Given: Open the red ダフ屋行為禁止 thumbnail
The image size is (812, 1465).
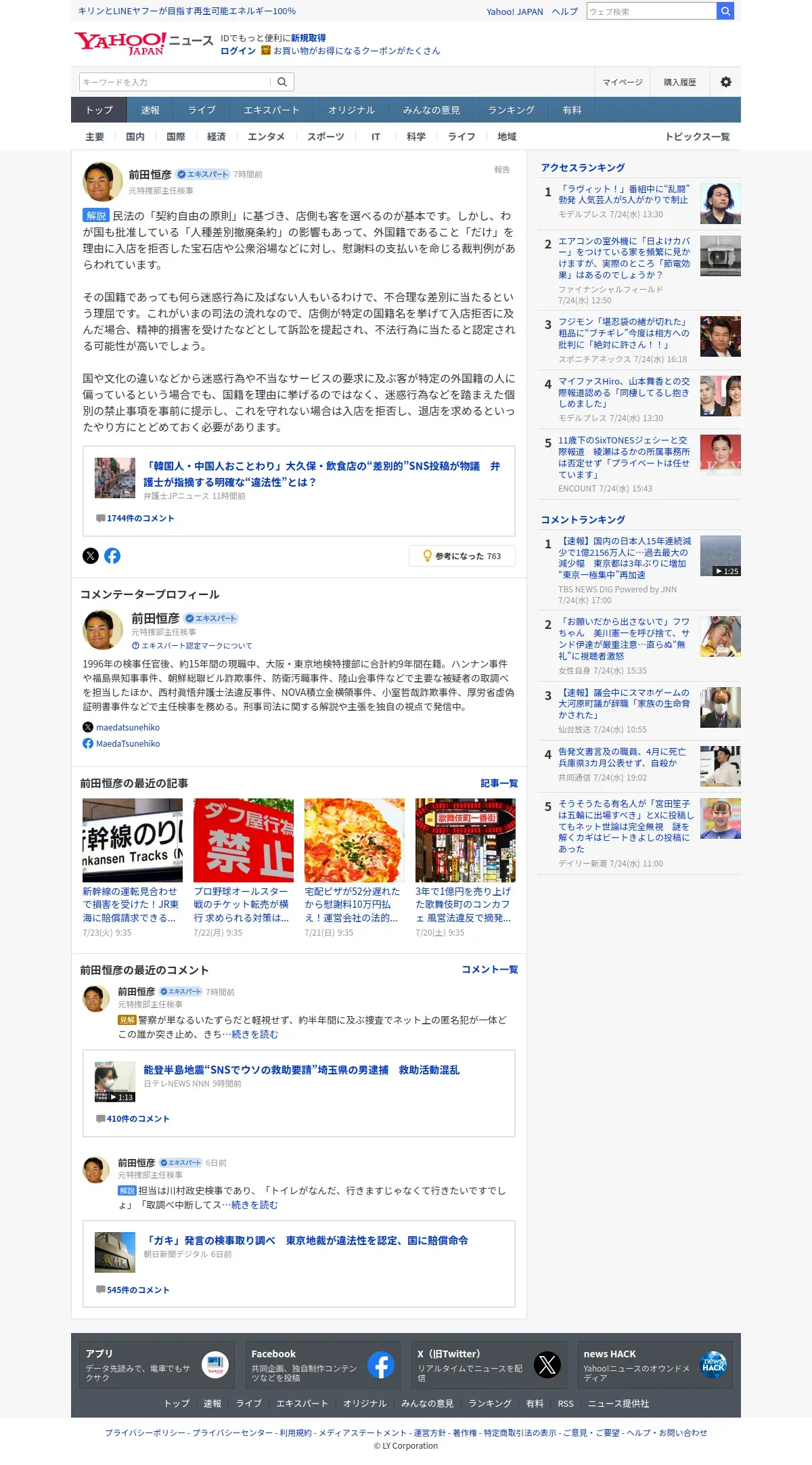Looking at the screenshot, I should (244, 840).
